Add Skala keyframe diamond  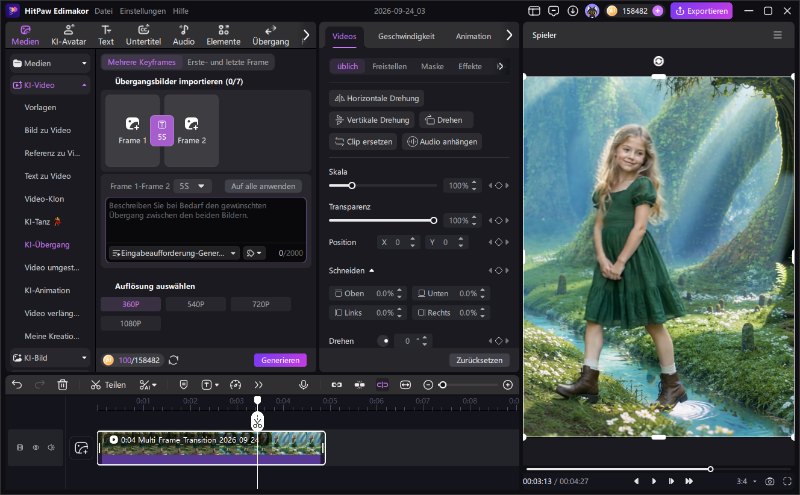click(498, 186)
